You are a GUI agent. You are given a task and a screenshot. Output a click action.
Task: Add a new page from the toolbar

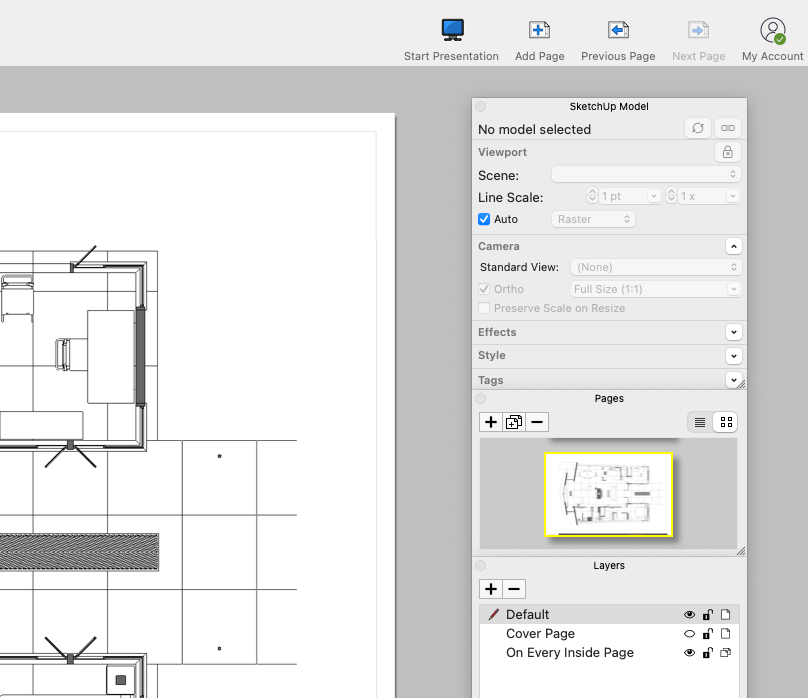point(539,30)
